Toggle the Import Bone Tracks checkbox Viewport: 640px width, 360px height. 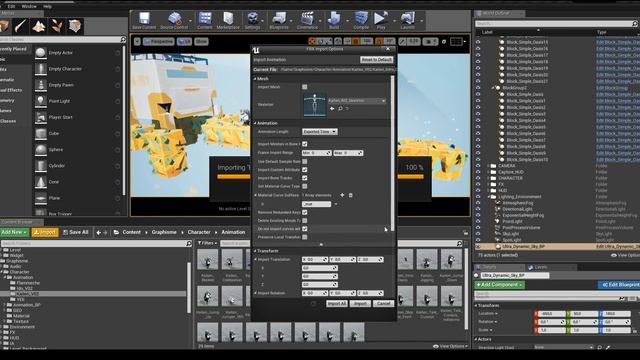click(304, 178)
